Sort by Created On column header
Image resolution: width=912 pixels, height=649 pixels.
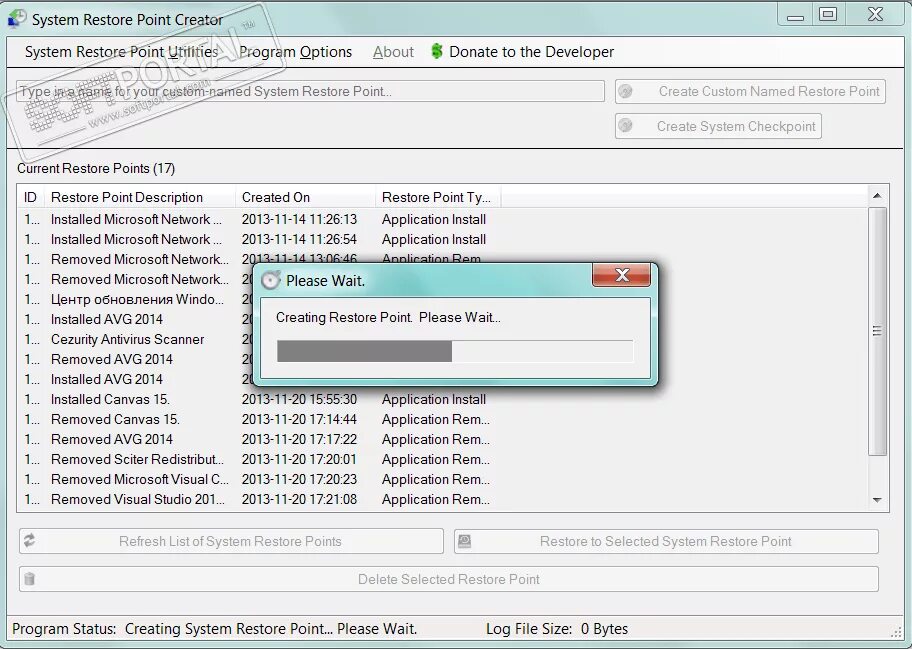[305, 197]
